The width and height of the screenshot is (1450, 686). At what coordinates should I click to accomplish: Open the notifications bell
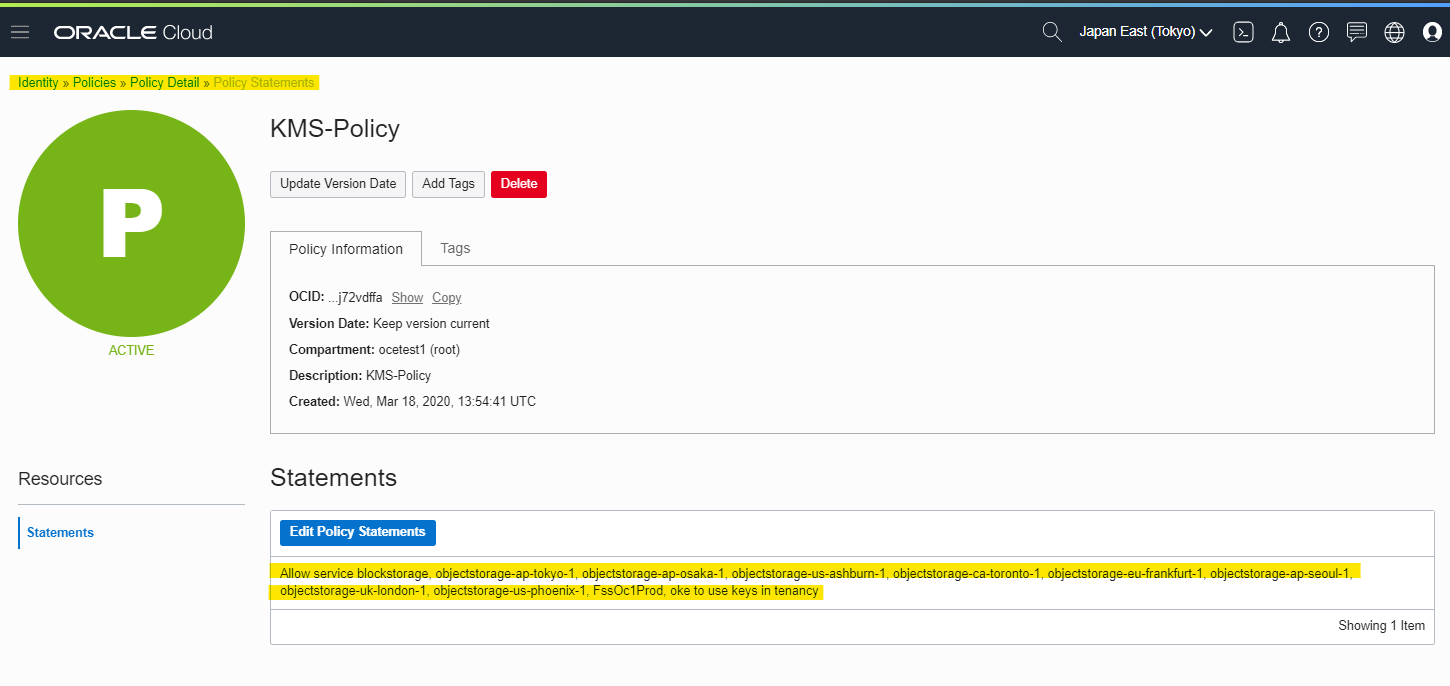(1281, 32)
